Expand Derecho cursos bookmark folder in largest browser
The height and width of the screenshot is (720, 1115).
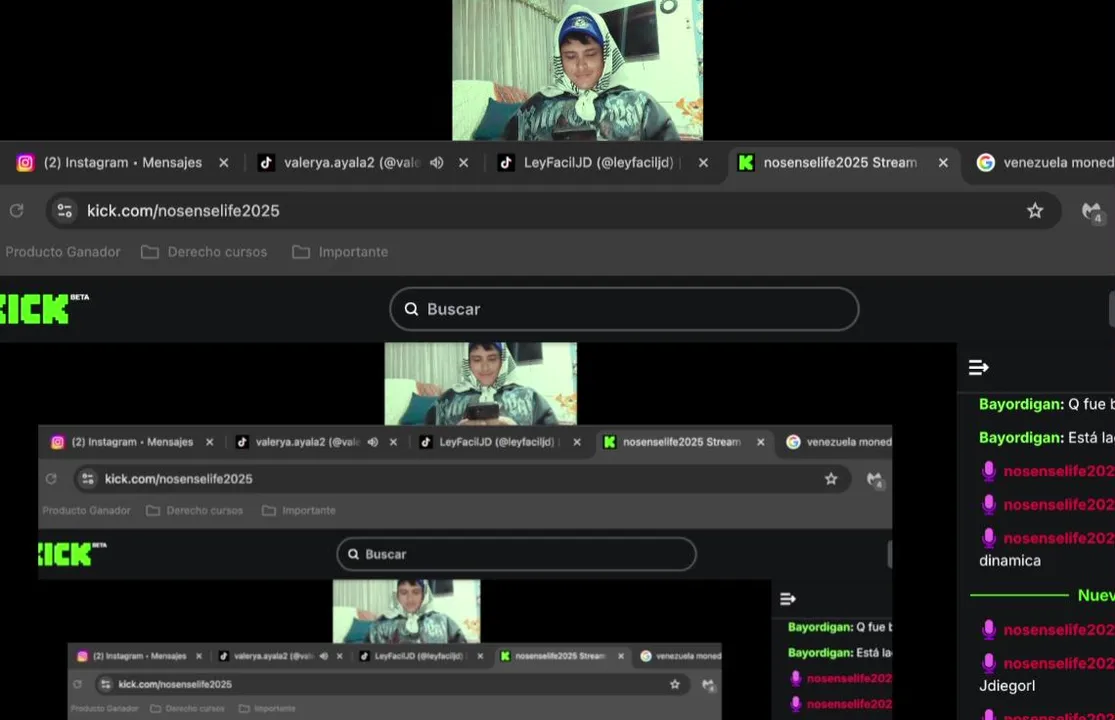(x=204, y=252)
